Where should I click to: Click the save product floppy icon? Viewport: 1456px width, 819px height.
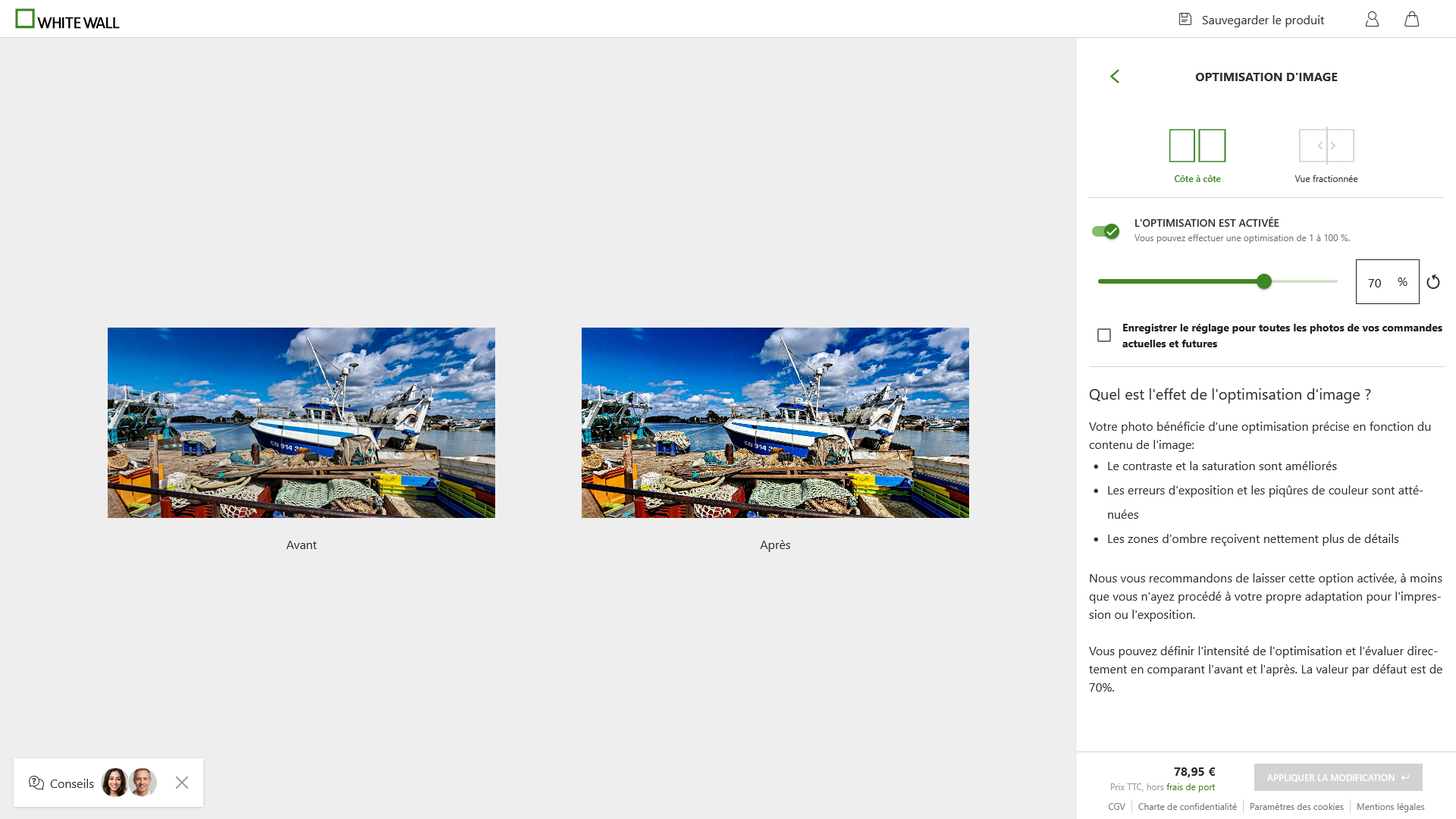pos(1185,20)
